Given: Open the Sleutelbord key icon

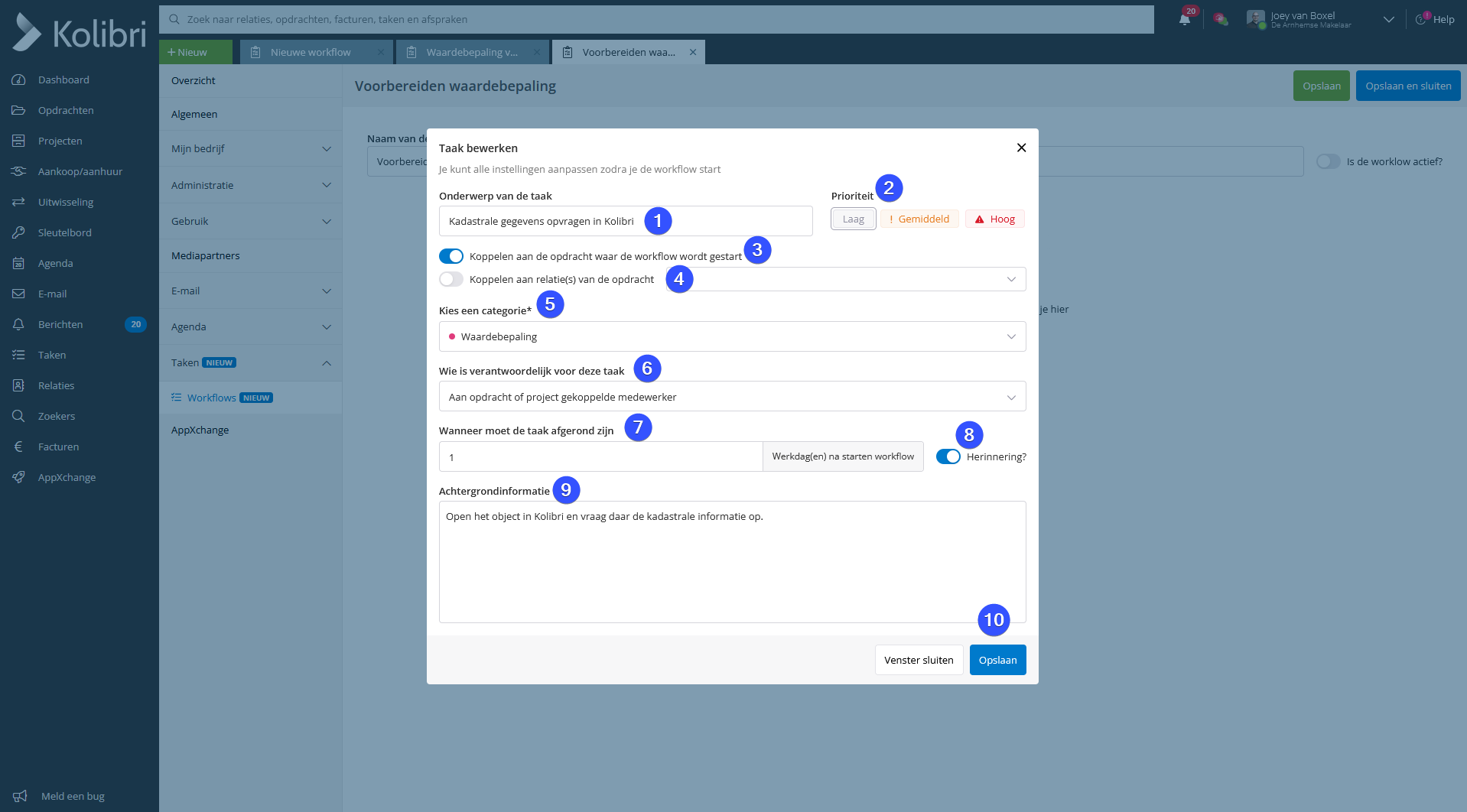Looking at the screenshot, I should (x=19, y=232).
